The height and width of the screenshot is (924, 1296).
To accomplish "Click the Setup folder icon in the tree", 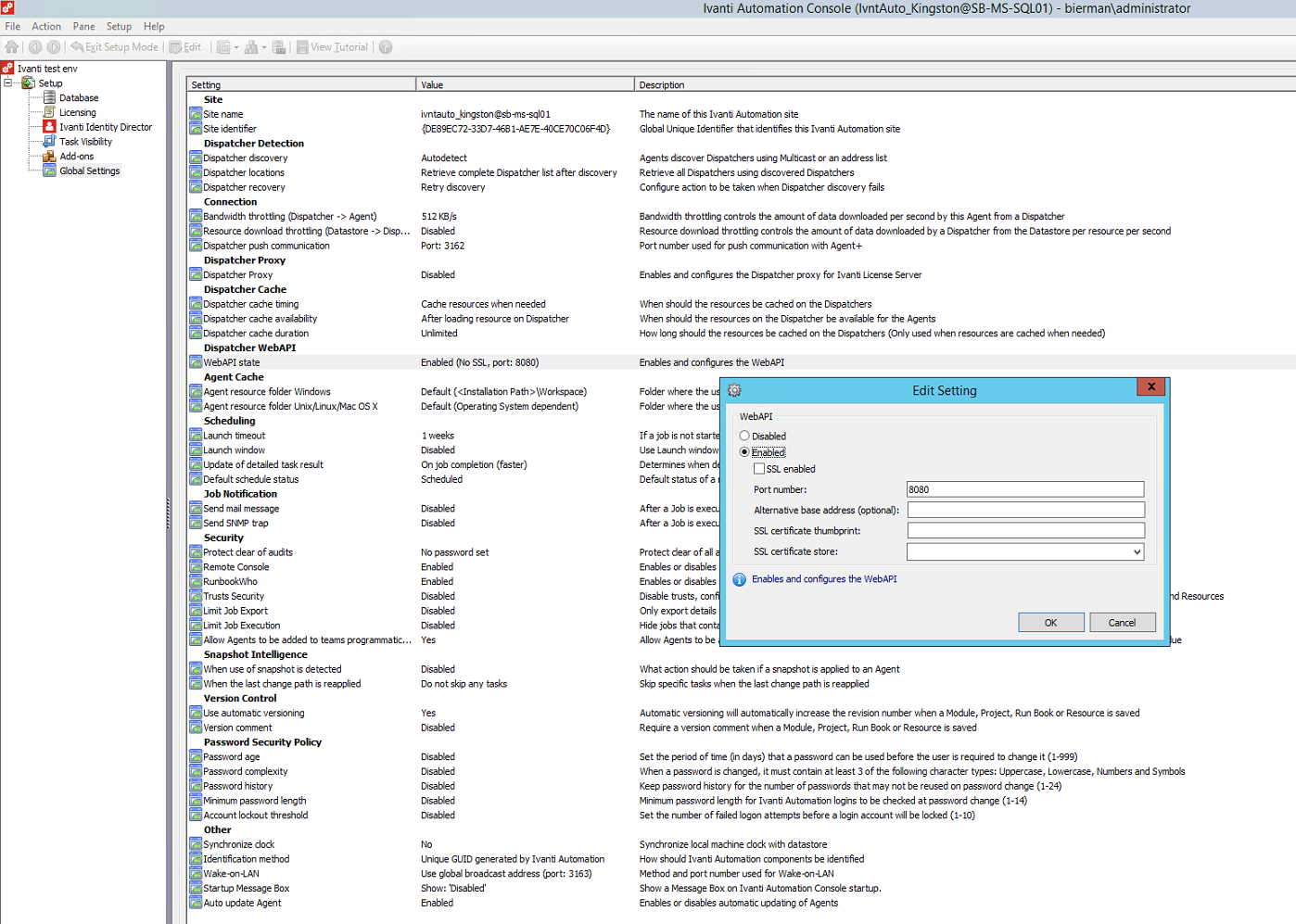I will pyautogui.click(x=29, y=83).
